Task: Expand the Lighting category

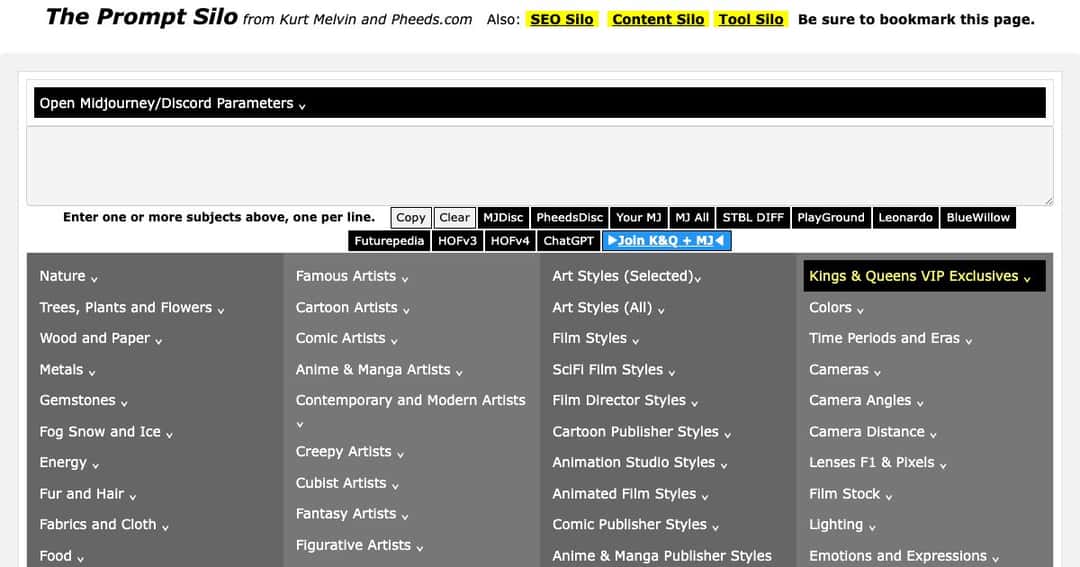Action: coord(842,524)
